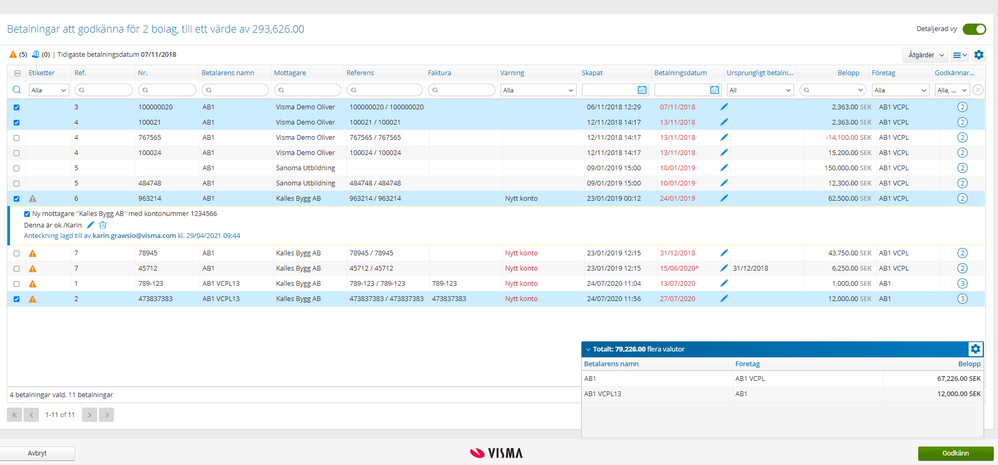Screen dimensions: 998x465
Task: Sort by Belopp column header
Action: click(x=850, y=73)
